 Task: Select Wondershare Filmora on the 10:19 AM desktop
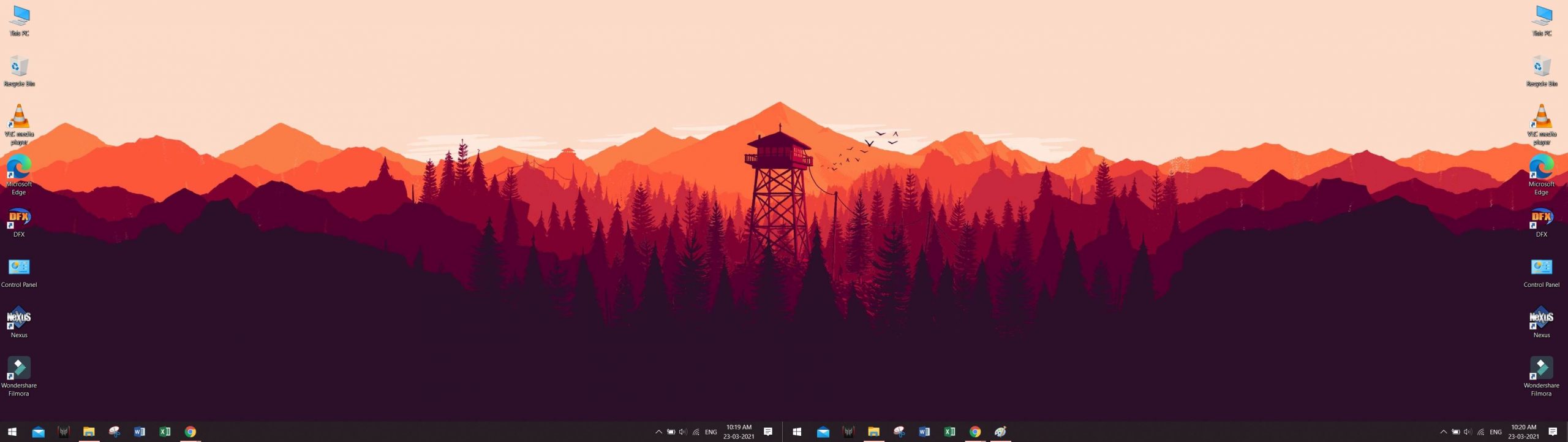(19, 376)
